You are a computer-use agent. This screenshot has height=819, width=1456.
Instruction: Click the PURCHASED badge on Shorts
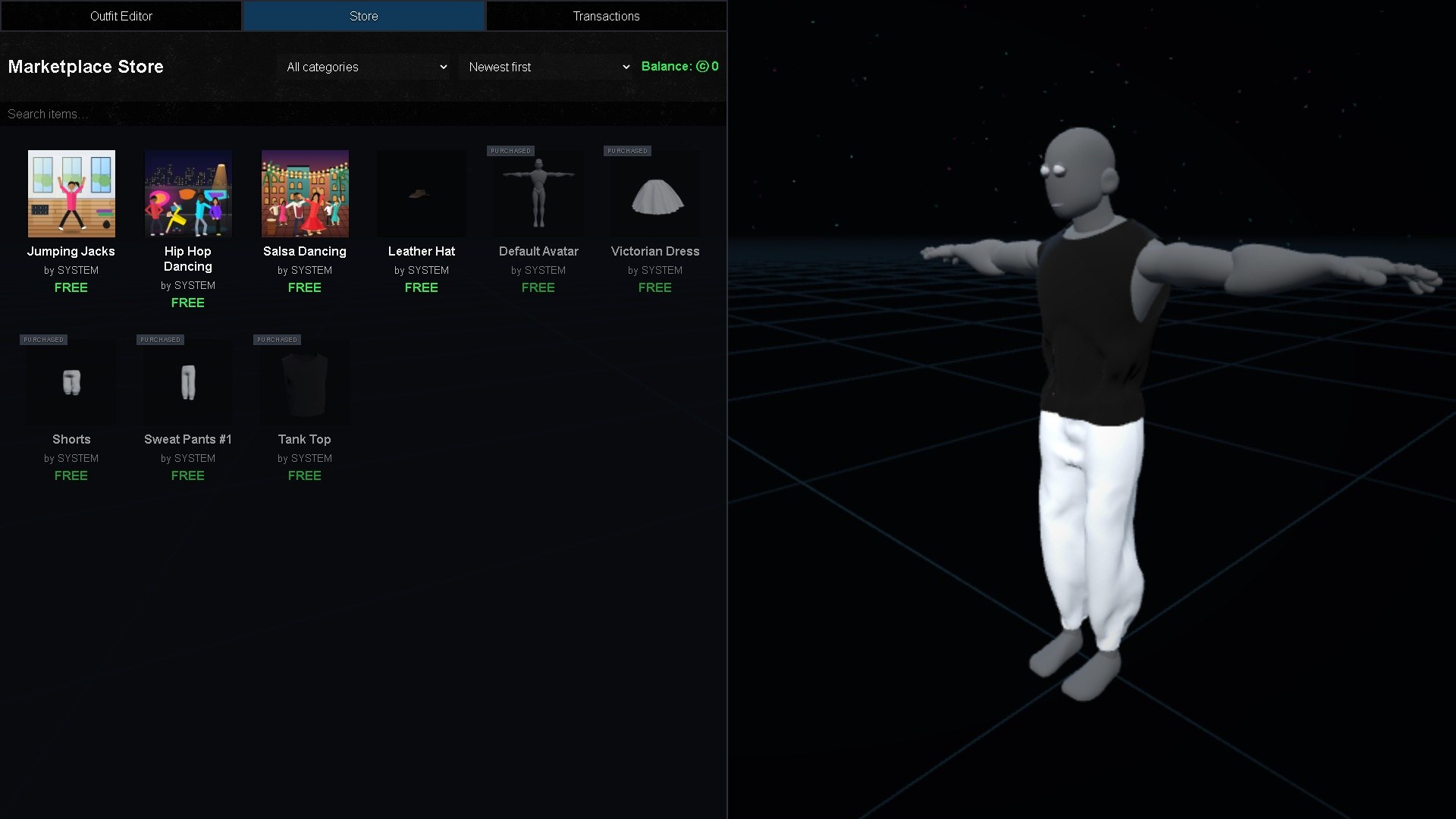click(43, 340)
